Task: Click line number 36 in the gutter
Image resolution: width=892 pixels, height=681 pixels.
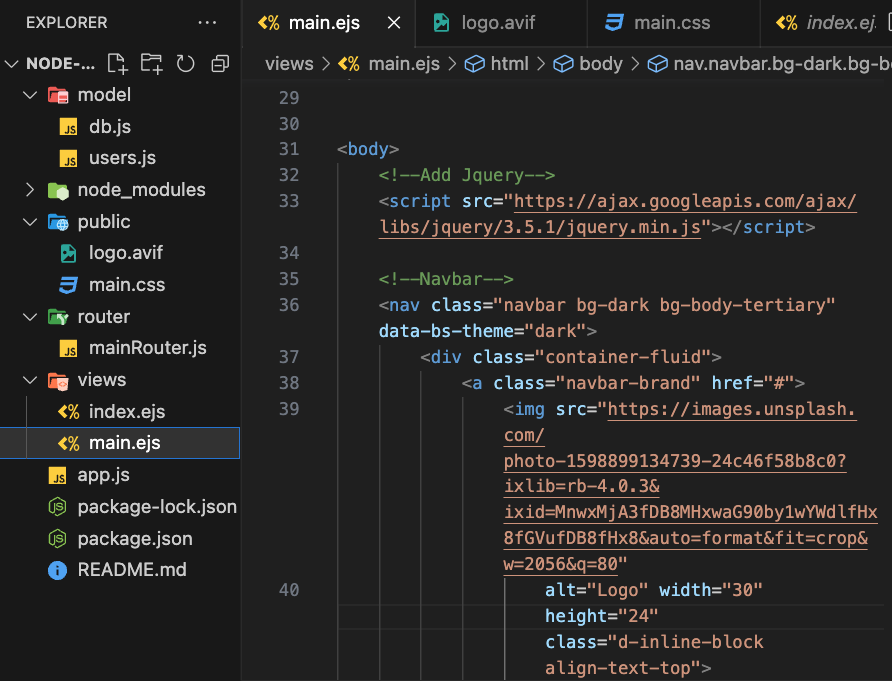Action: (289, 306)
